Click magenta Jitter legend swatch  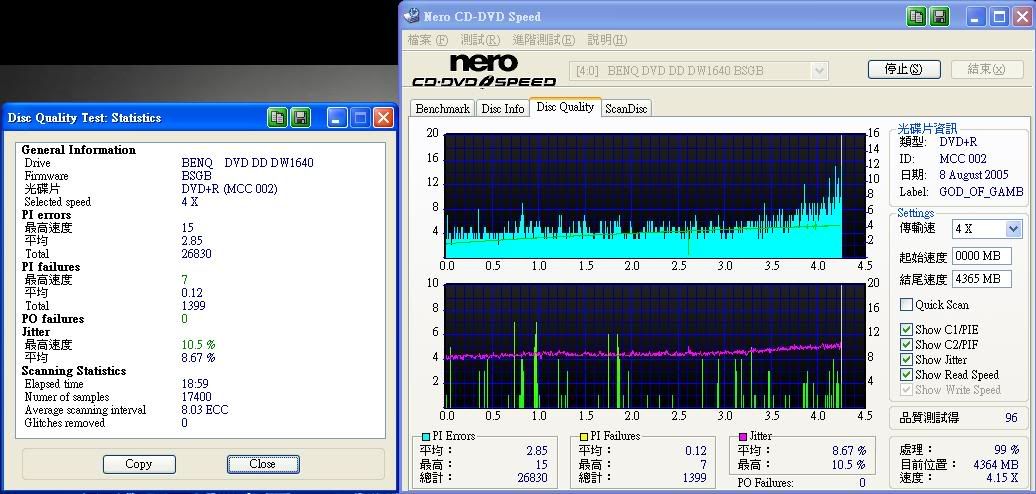pos(743,437)
